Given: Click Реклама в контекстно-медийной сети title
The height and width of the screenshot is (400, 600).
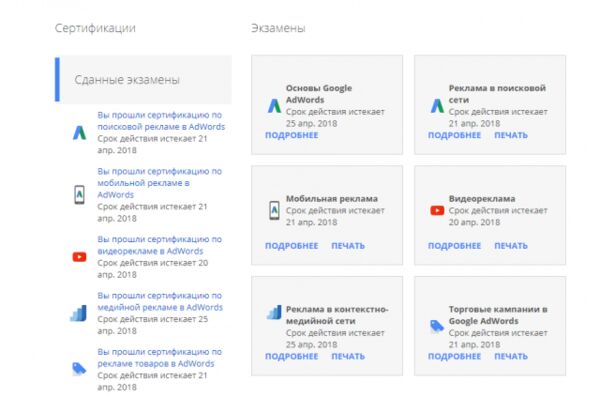Looking at the screenshot, I should click(x=337, y=315).
